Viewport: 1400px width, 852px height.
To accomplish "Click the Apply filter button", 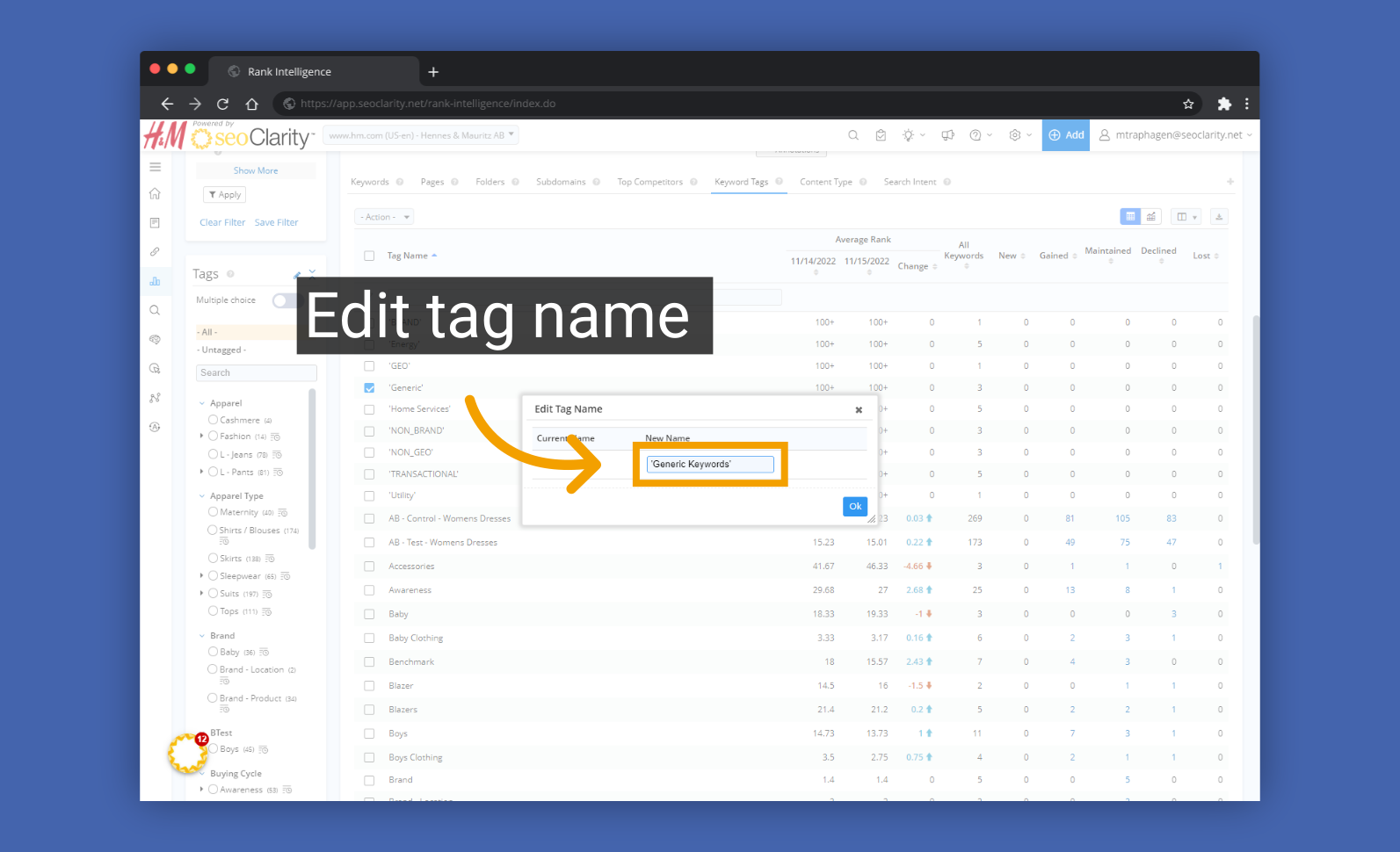I will click(225, 195).
